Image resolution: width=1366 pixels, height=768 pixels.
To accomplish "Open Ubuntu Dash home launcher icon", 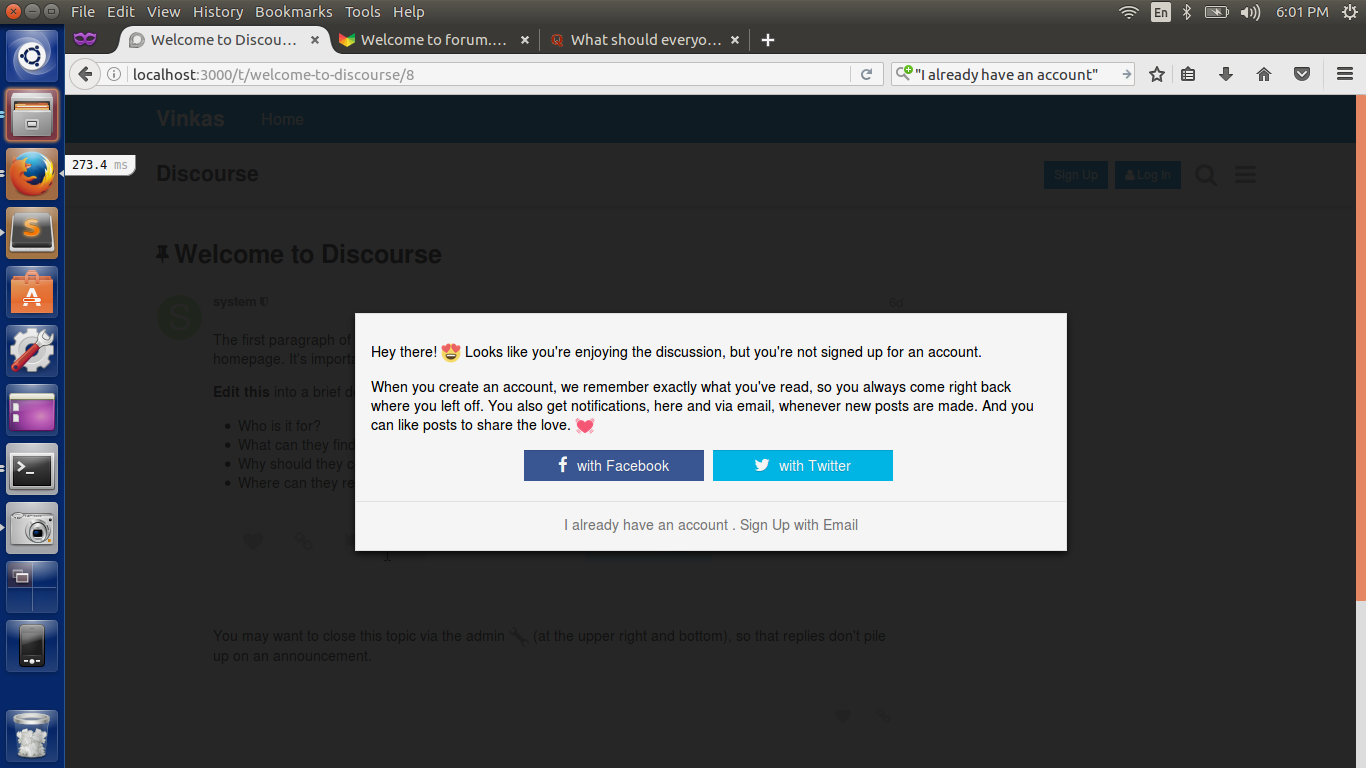I will (32, 56).
